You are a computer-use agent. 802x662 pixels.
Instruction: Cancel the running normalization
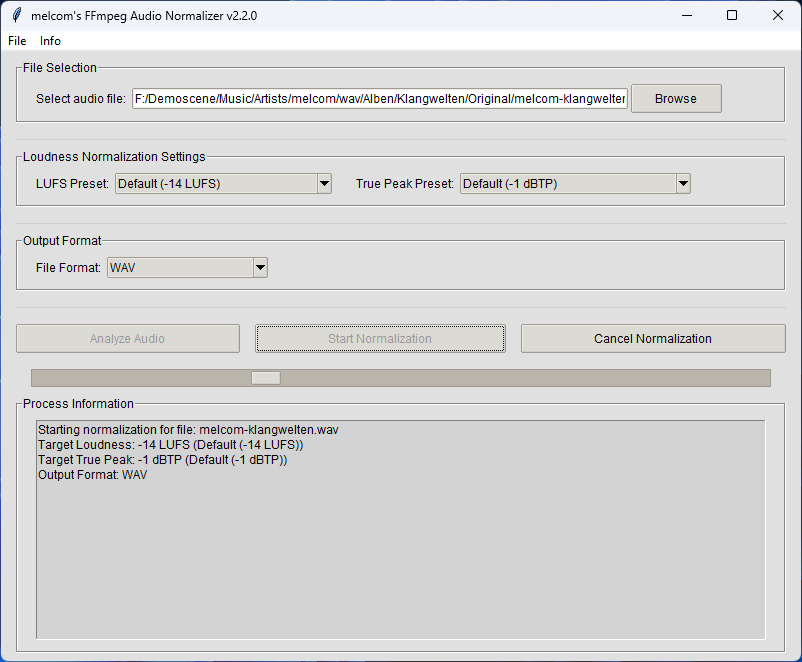click(x=653, y=339)
